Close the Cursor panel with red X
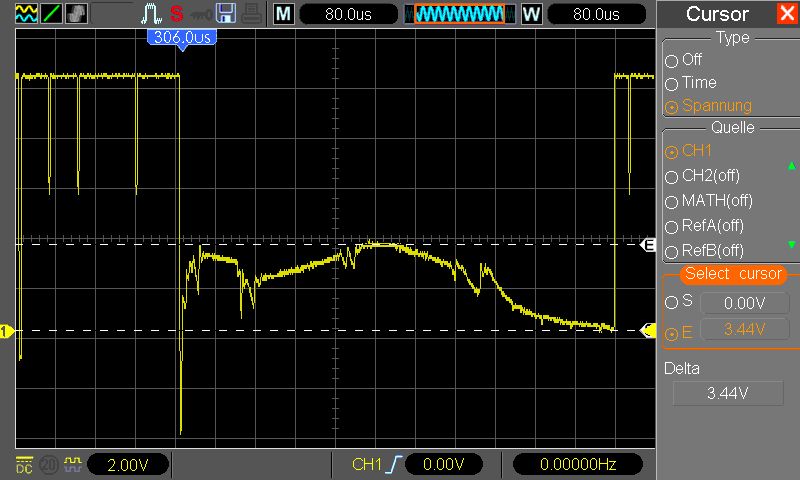800x480 pixels. point(787,14)
